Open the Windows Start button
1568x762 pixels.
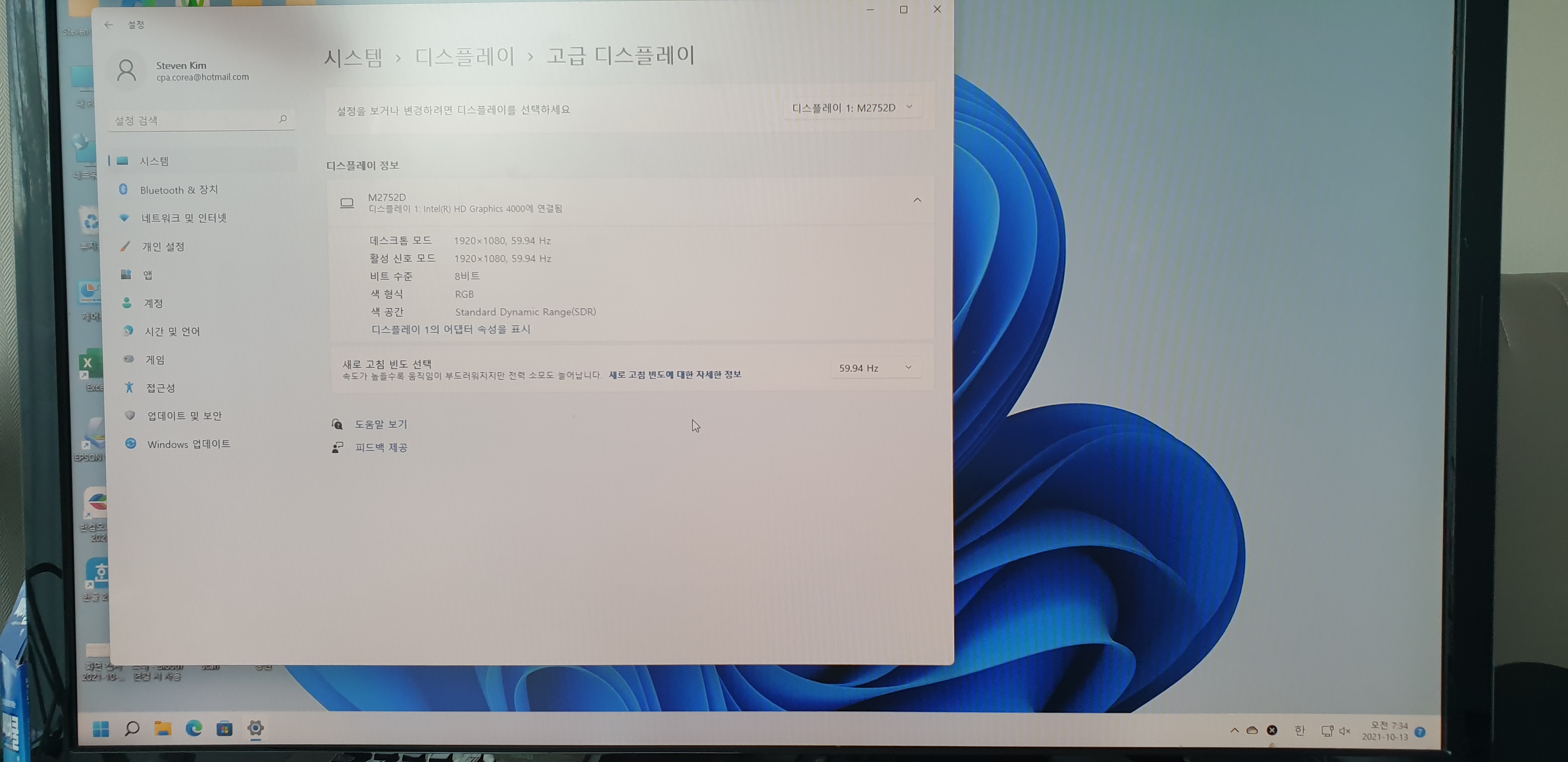[101, 729]
